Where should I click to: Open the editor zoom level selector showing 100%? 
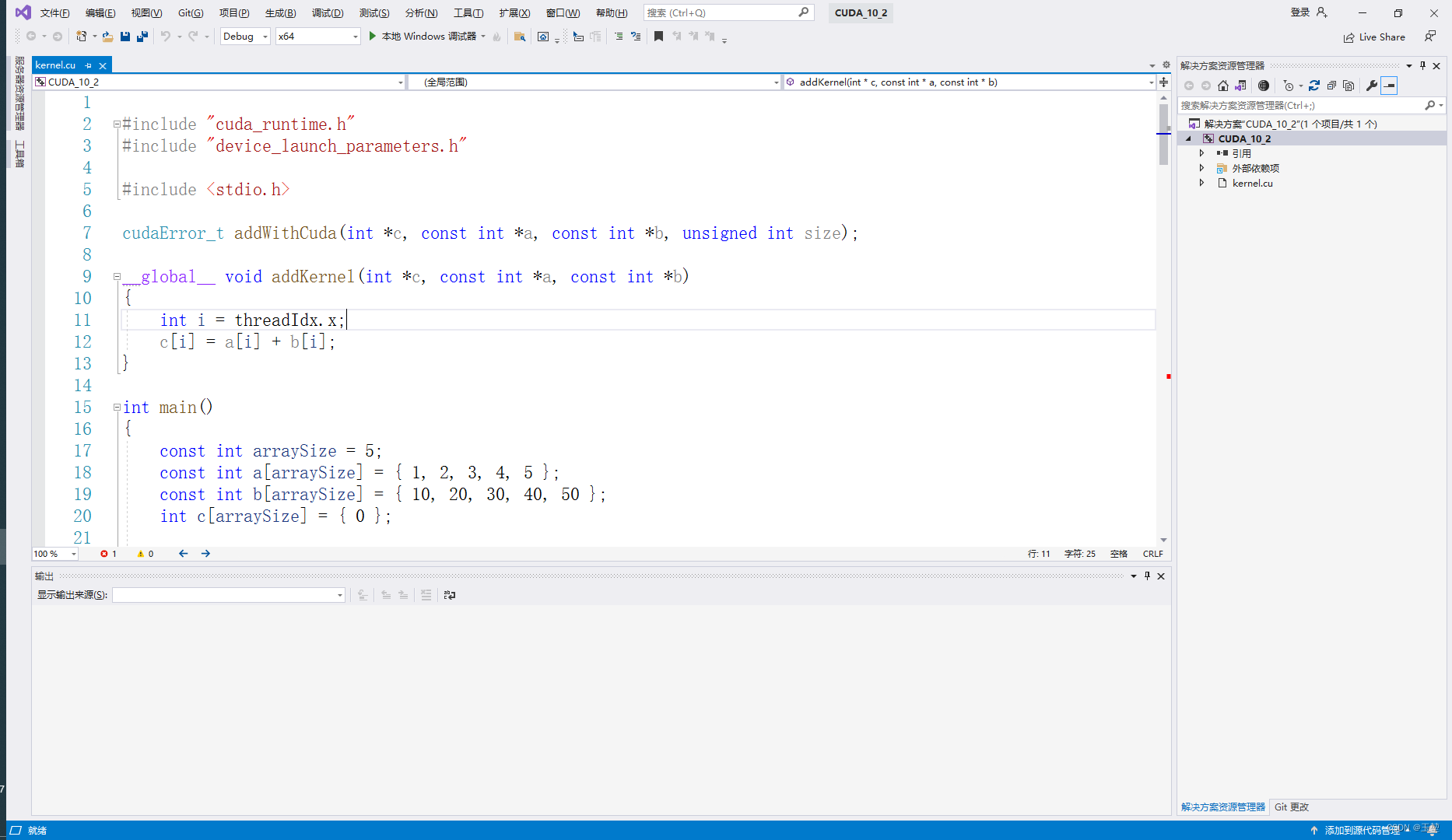(53, 553)
